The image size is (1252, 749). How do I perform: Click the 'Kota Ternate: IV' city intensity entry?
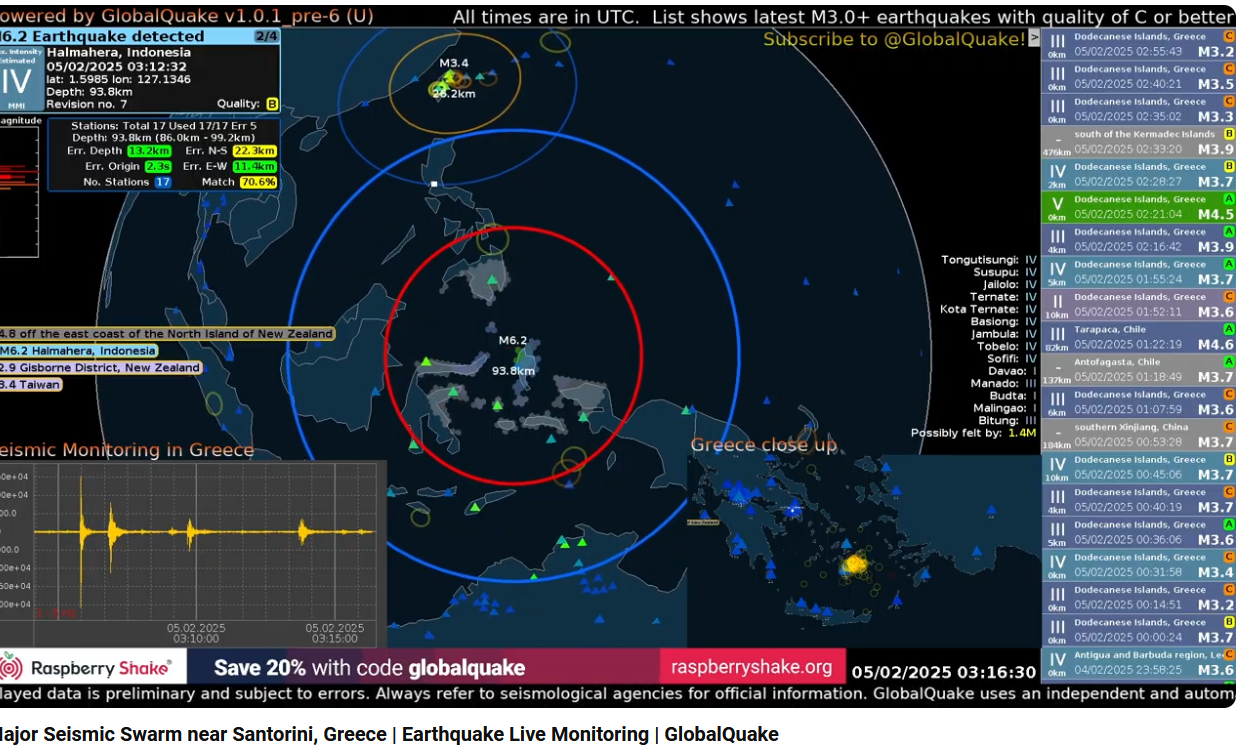coord(988,310)
